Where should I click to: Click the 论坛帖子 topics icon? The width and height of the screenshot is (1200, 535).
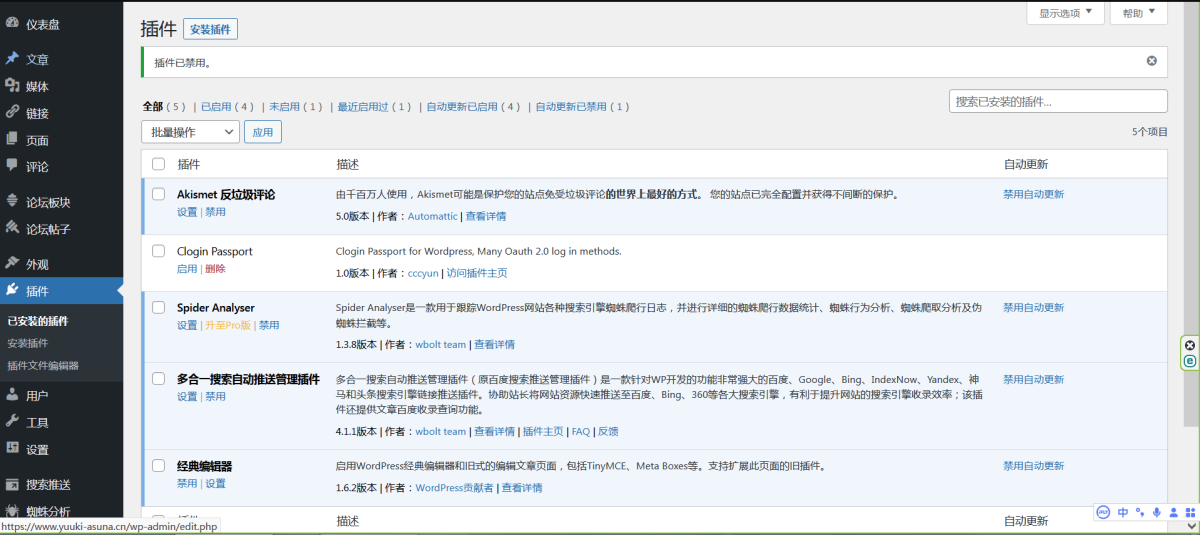click(12, 229)
